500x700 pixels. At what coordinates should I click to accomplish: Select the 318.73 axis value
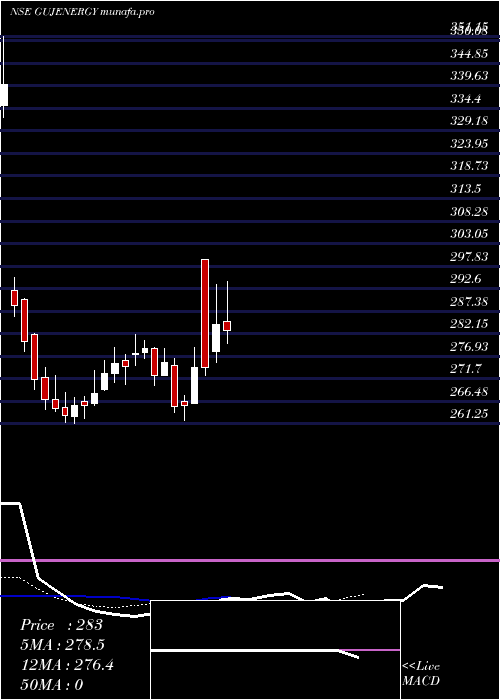(x=469, y=166)
